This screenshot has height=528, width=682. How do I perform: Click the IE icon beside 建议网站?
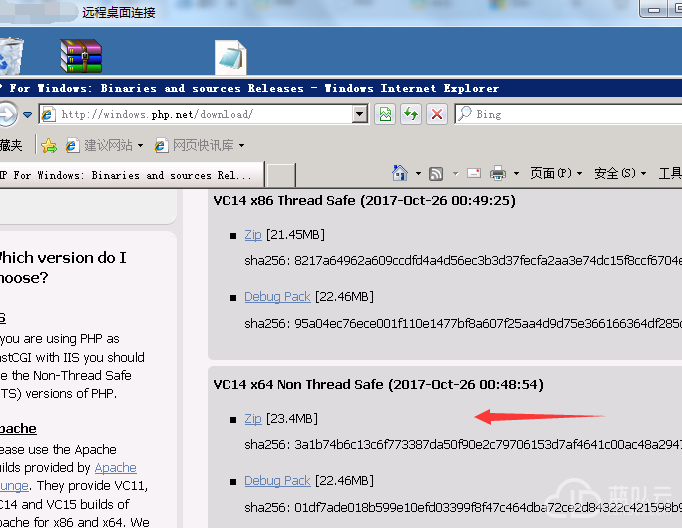pyautogui.click(x=72, y=145)
